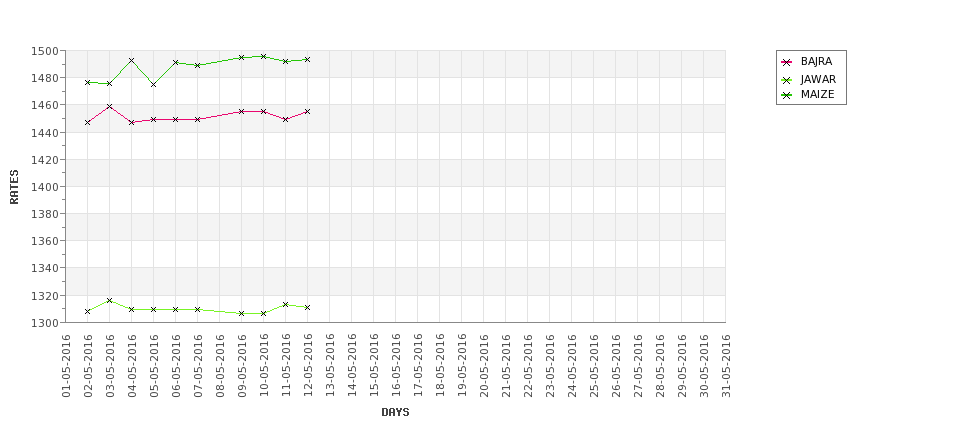Click the RATES axis title
The width and height of the screenshot is (975, 429).
tap(15, 187)
